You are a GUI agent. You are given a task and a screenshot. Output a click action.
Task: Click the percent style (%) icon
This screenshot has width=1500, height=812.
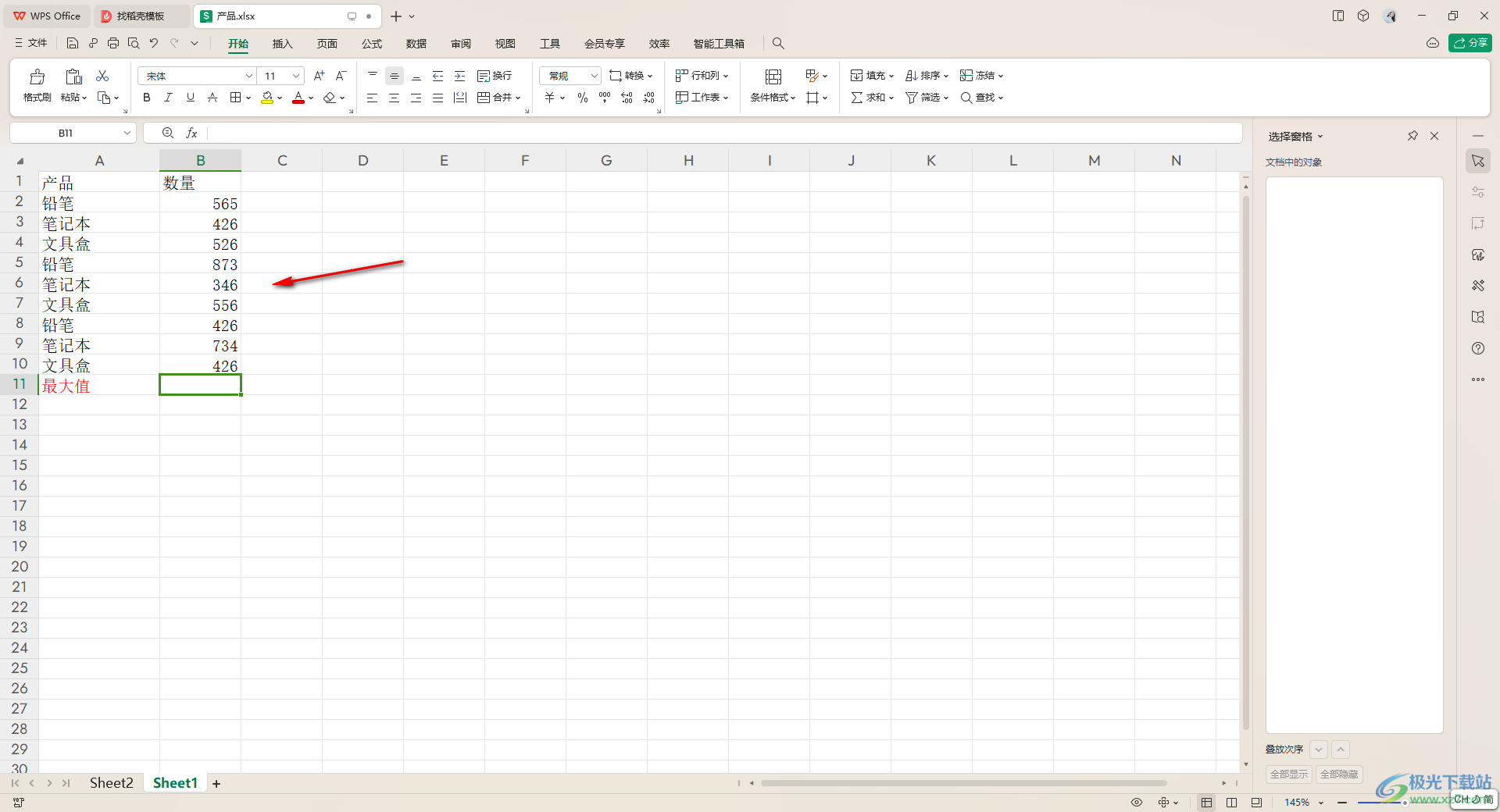pyautogui.click(x=583, y=98)
